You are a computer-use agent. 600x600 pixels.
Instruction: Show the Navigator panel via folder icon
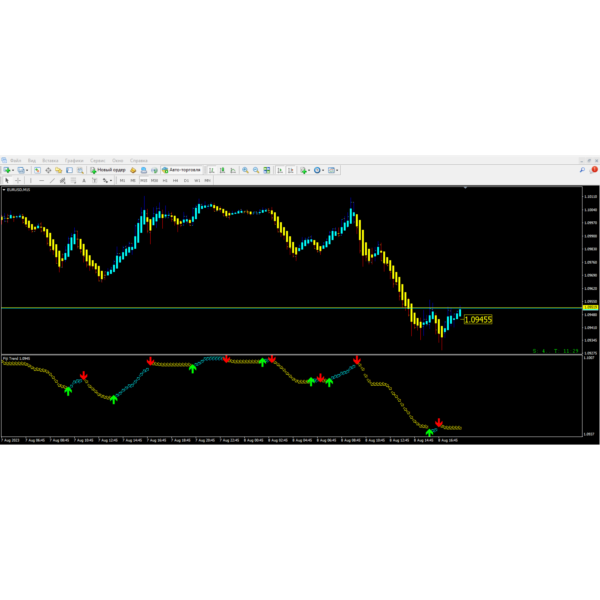coord(59,170)
